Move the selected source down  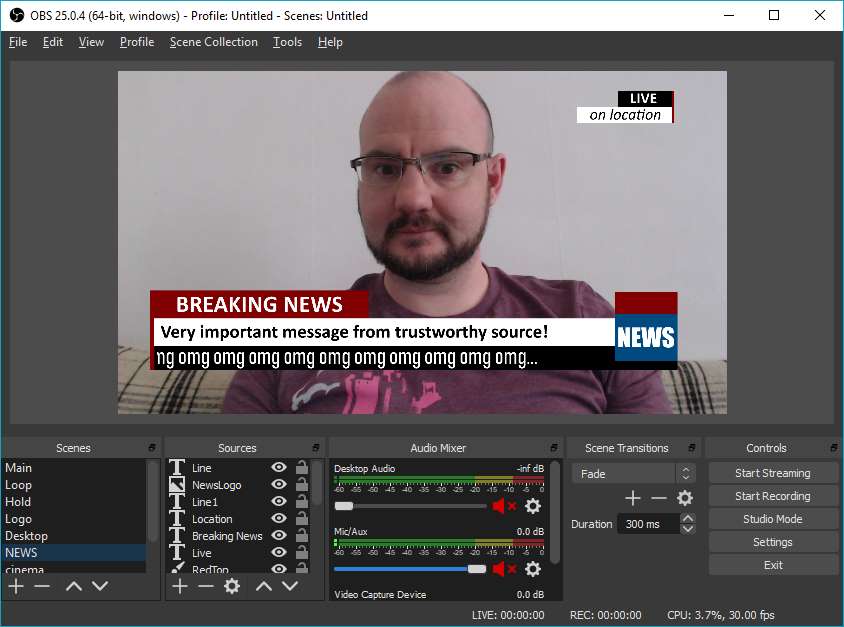pos(290,586)
